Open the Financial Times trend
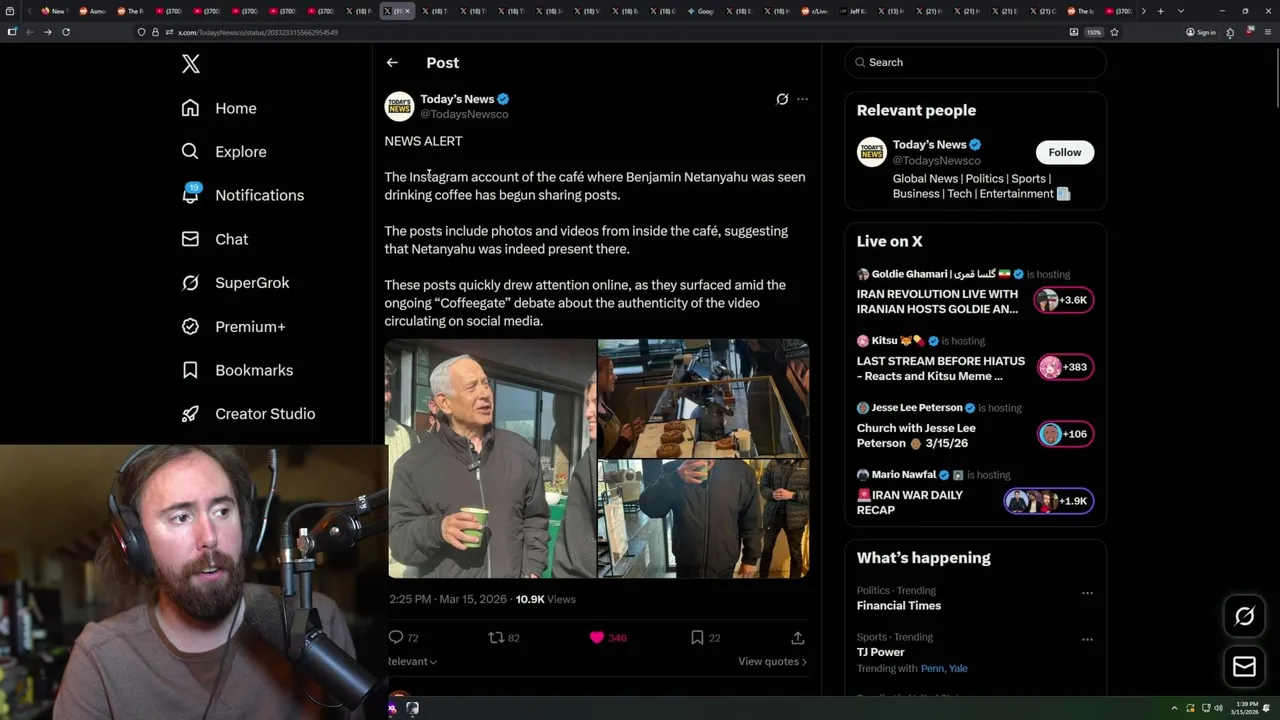The image size is (1280, 720). pyautogui.click(x=898, y=606)
